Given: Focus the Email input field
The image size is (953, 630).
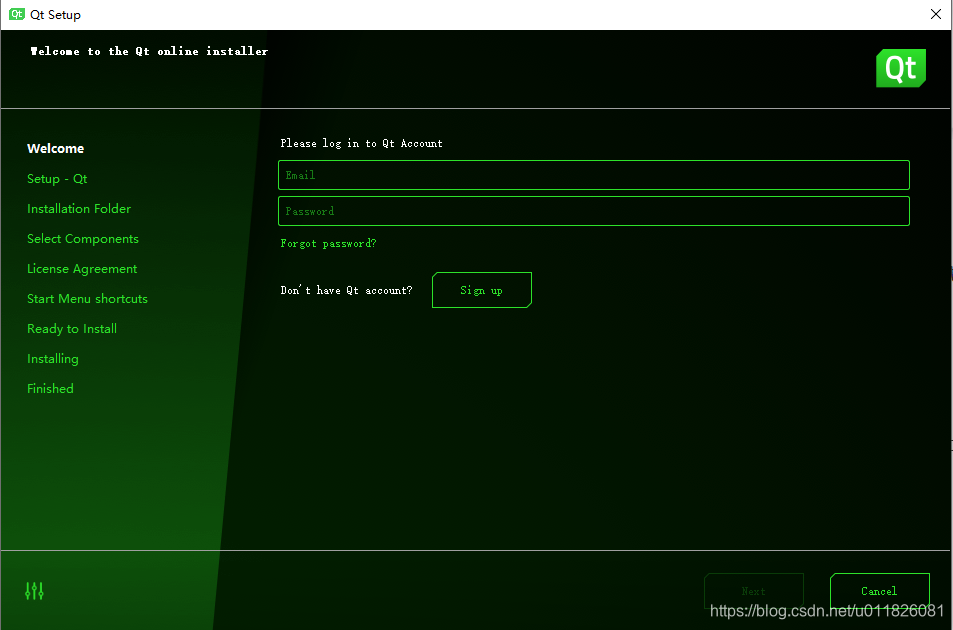Looking at the screenshot, I should (x=594, y=175).
